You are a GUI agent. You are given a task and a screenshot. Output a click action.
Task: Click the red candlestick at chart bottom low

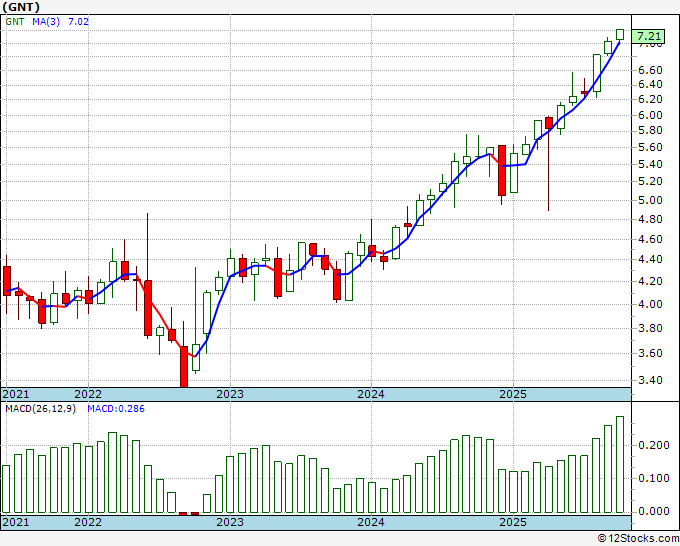[184, 366]
